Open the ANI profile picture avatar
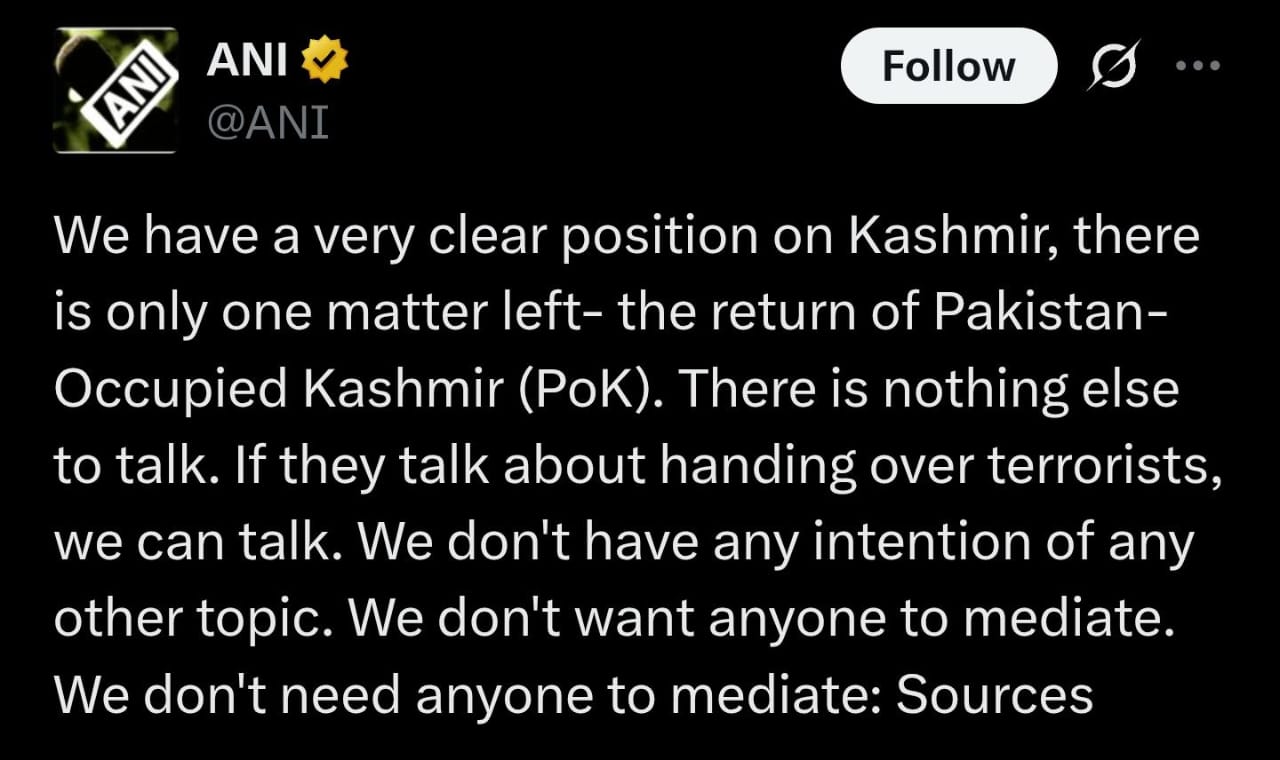Screen dimensions: 1280x760 [115, 90]
